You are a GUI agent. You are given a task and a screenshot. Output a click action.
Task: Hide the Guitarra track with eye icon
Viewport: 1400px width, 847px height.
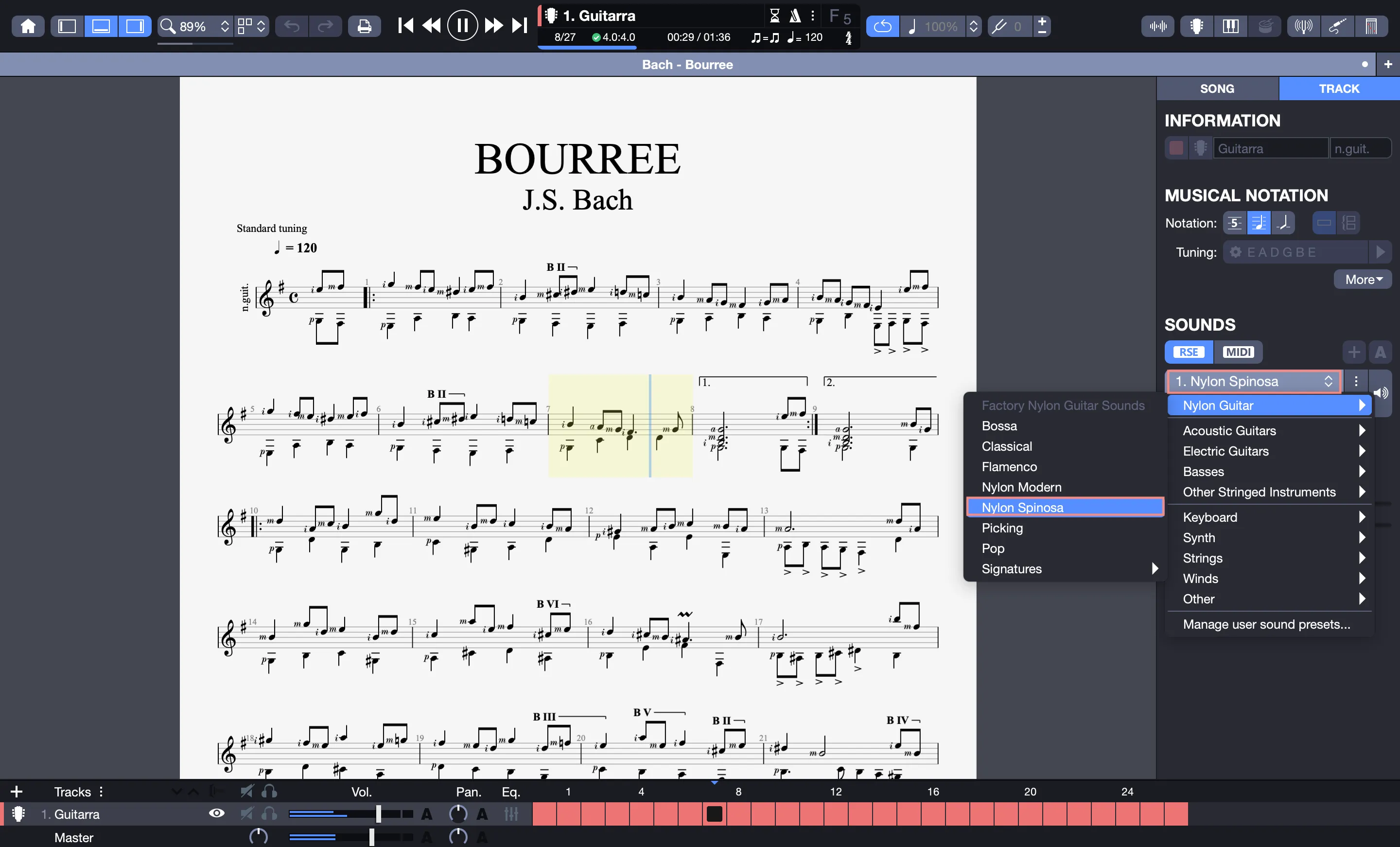(x=216, y=813)
